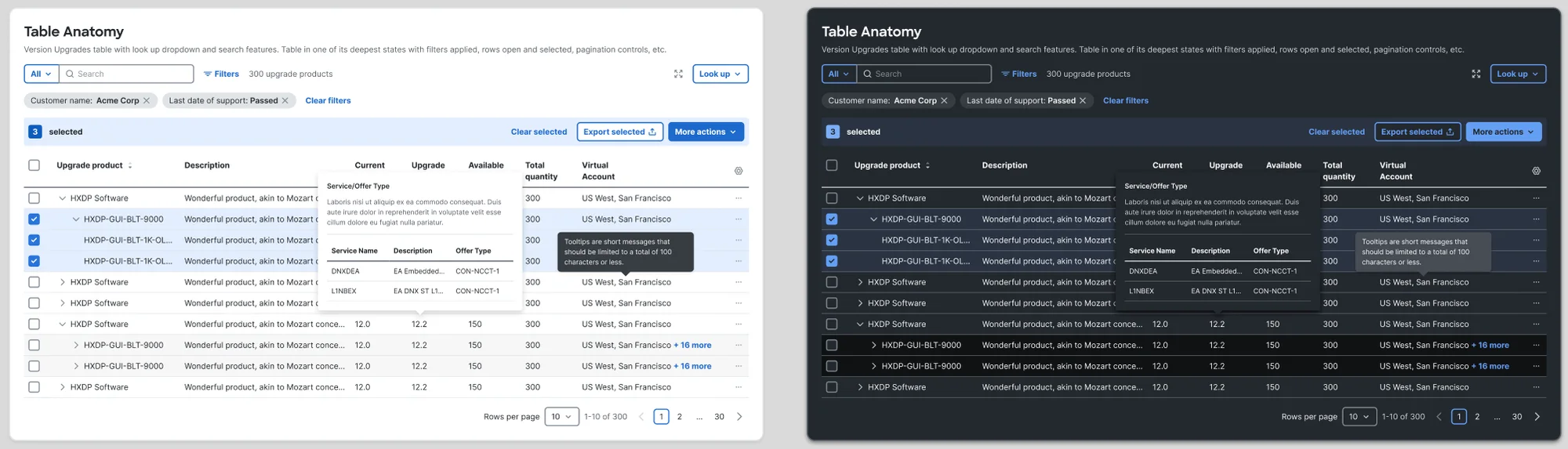Open row actions ellipsis of last light row
Viewport: 1568px width, 449px height.
(x=739, y=387)
